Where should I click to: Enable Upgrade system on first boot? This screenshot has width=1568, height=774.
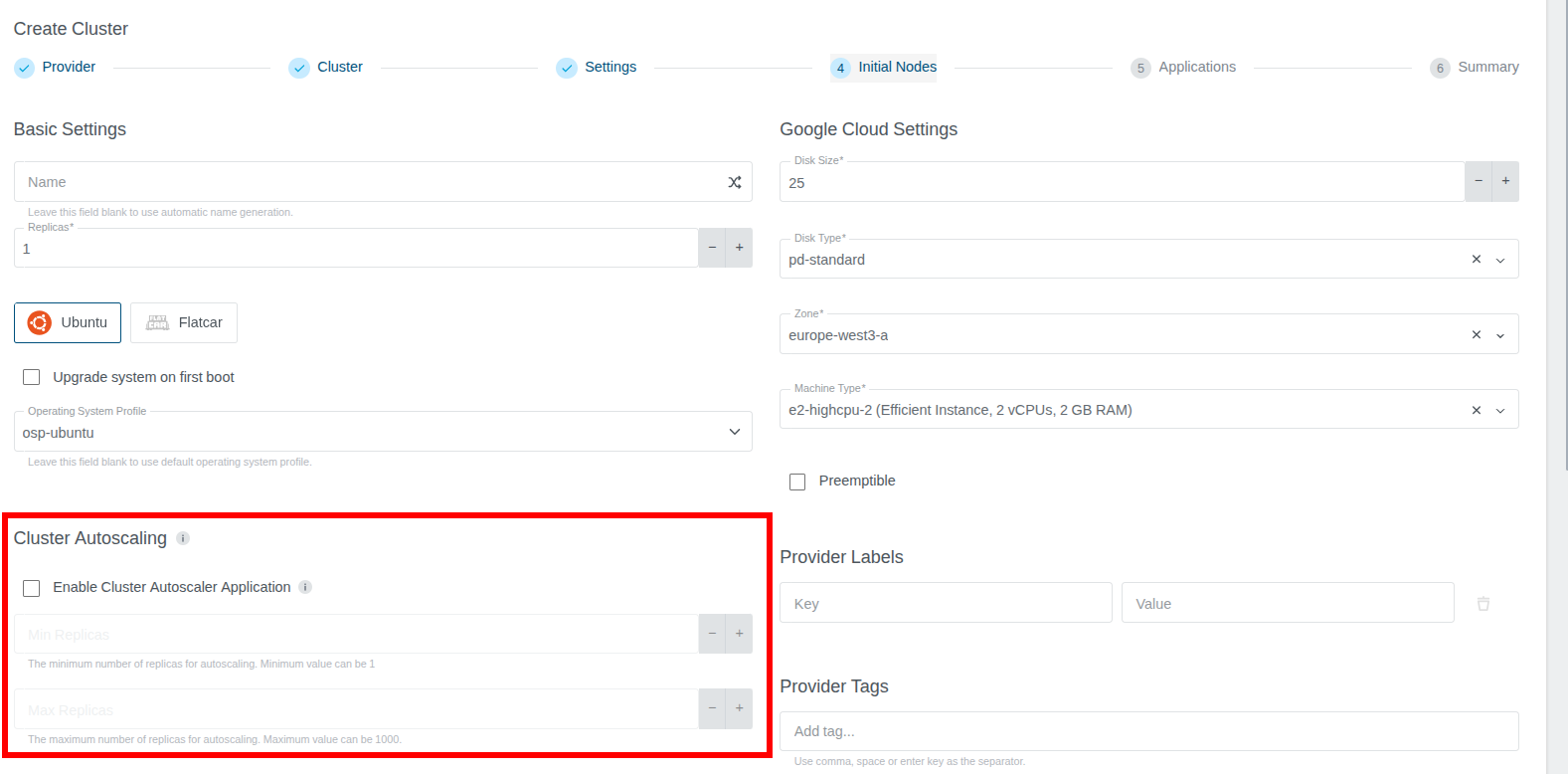pos(32,377)
